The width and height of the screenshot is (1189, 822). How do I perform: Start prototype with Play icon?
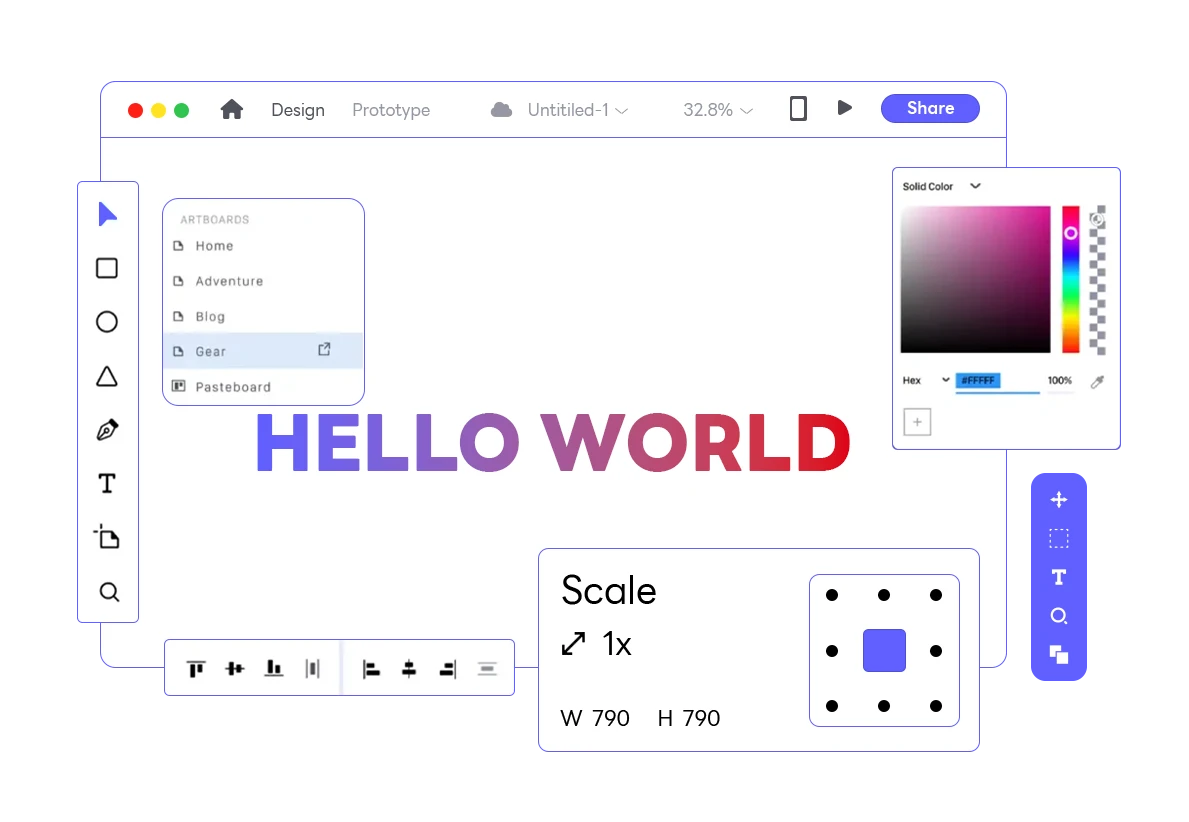(845, 108)
